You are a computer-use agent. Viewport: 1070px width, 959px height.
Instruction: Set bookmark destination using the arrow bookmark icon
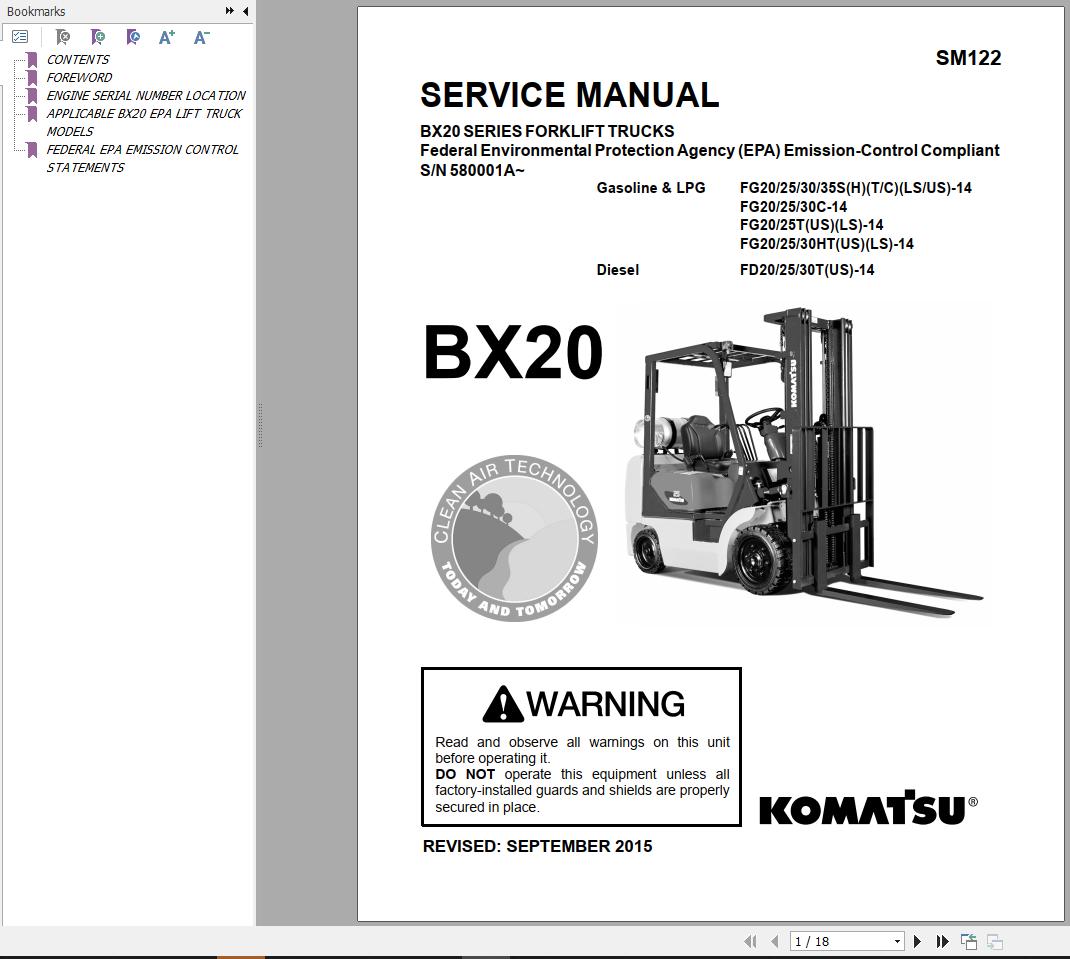(x=133, y=37)
